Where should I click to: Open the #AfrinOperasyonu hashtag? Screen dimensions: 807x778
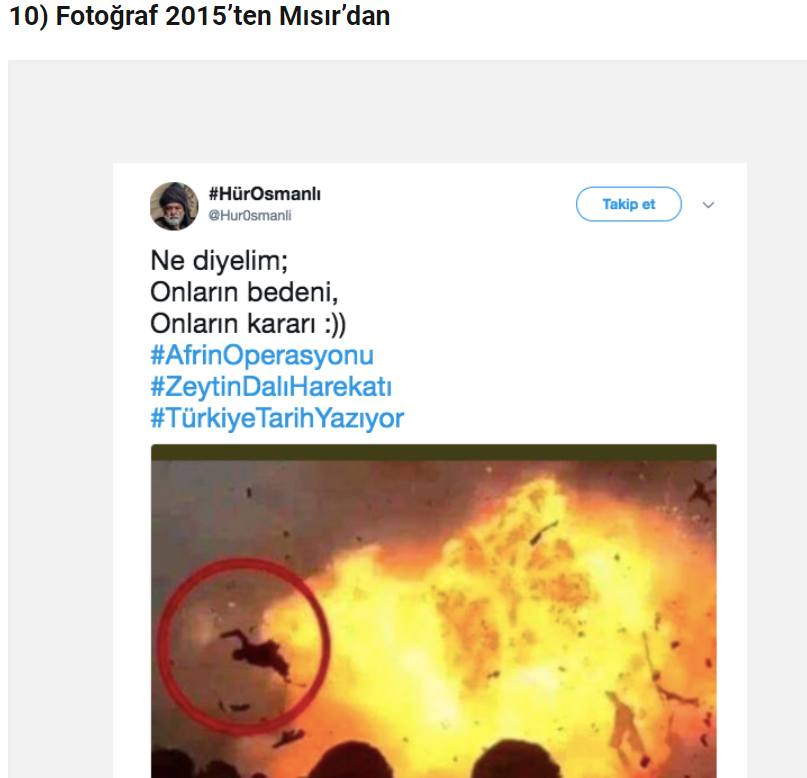(x=262, y=355)
